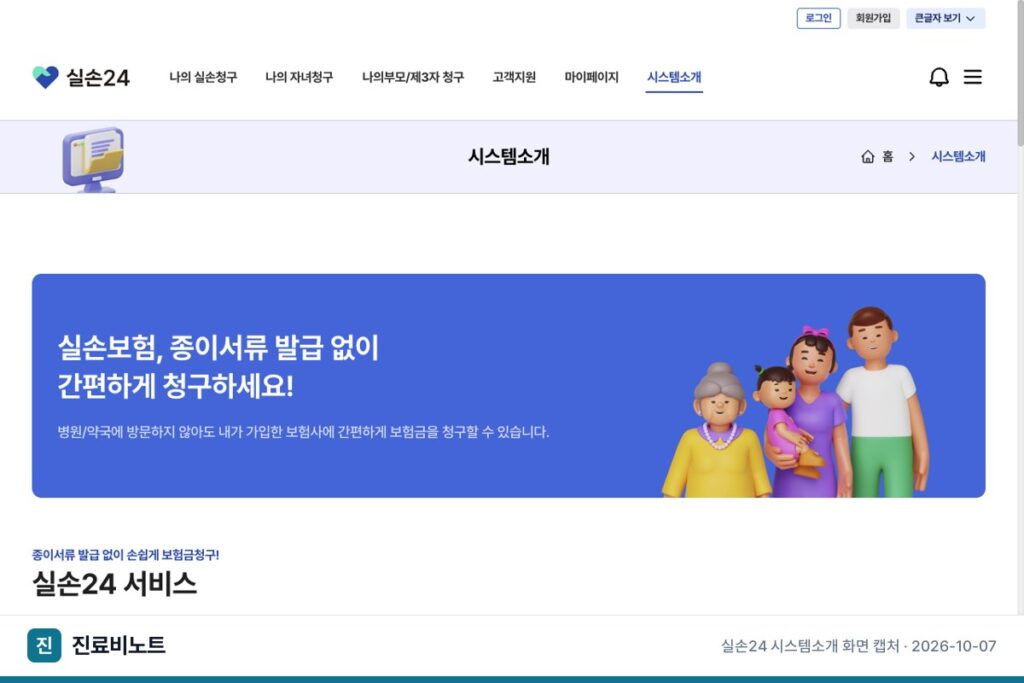The height and width of the screenshot is (683, 1024).
Task: Select the 시스템소개 menu item
Action: click(674, 77)
